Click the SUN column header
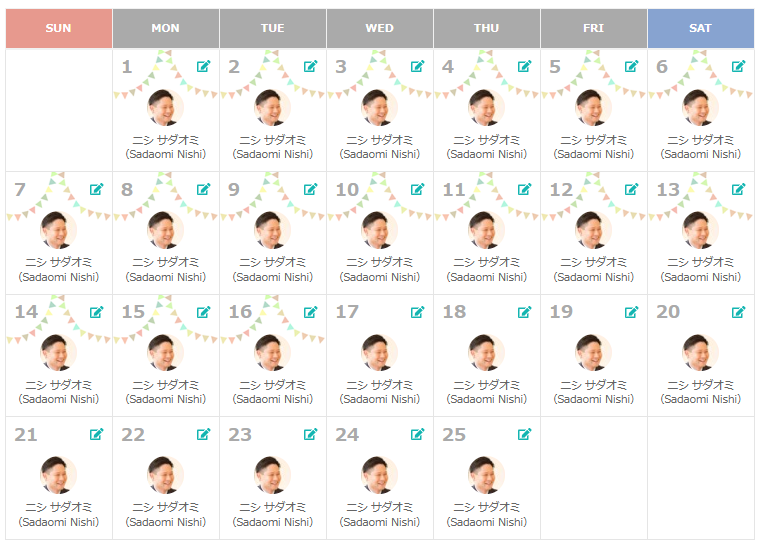This screenshot has width=762, height=547. click(59, 28)
